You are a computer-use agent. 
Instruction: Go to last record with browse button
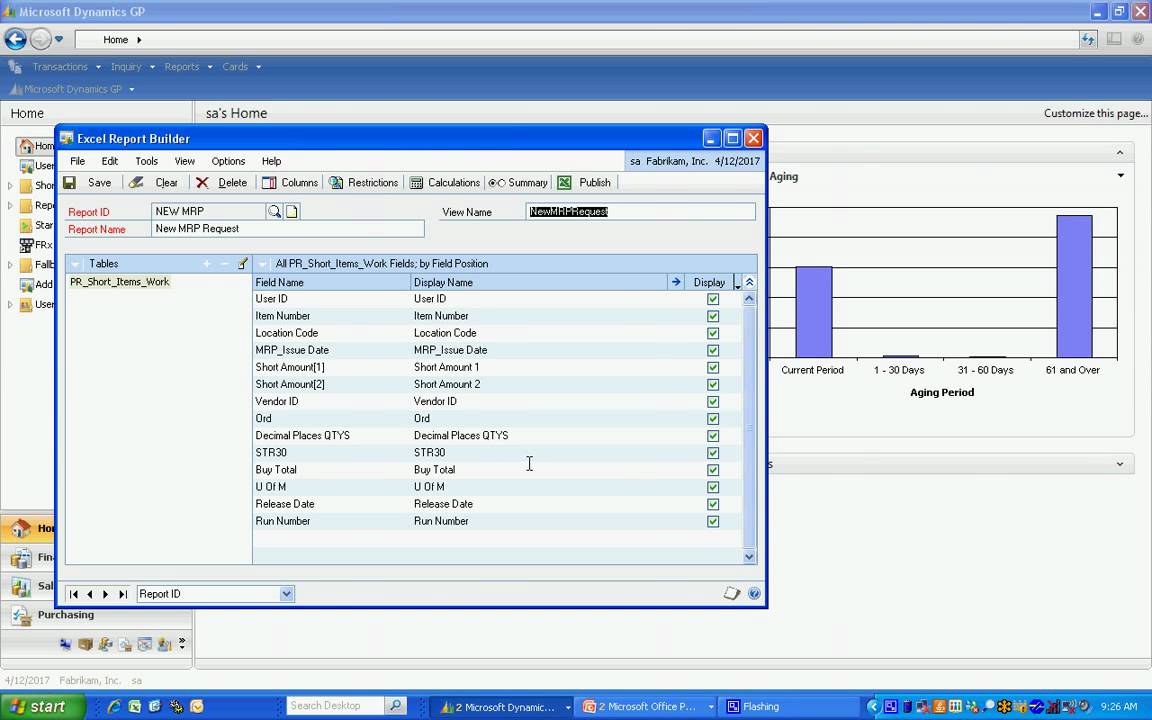point(123,594)
